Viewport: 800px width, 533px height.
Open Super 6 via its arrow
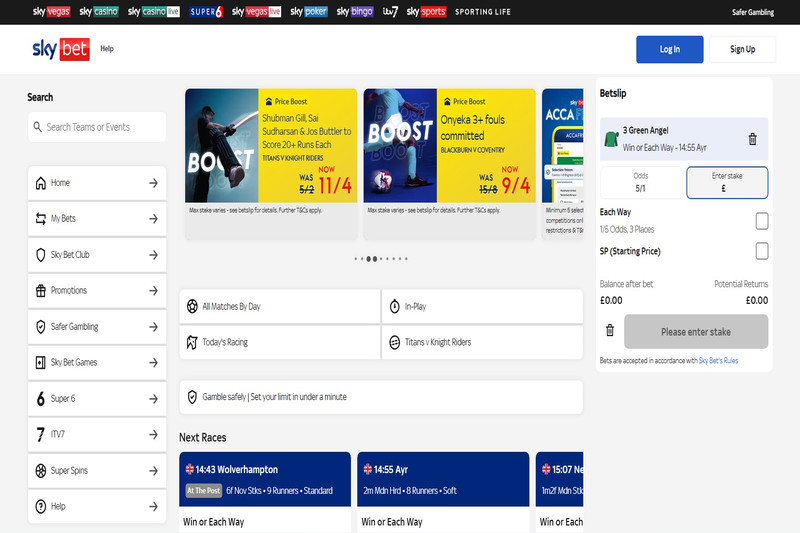click(153, 398)
